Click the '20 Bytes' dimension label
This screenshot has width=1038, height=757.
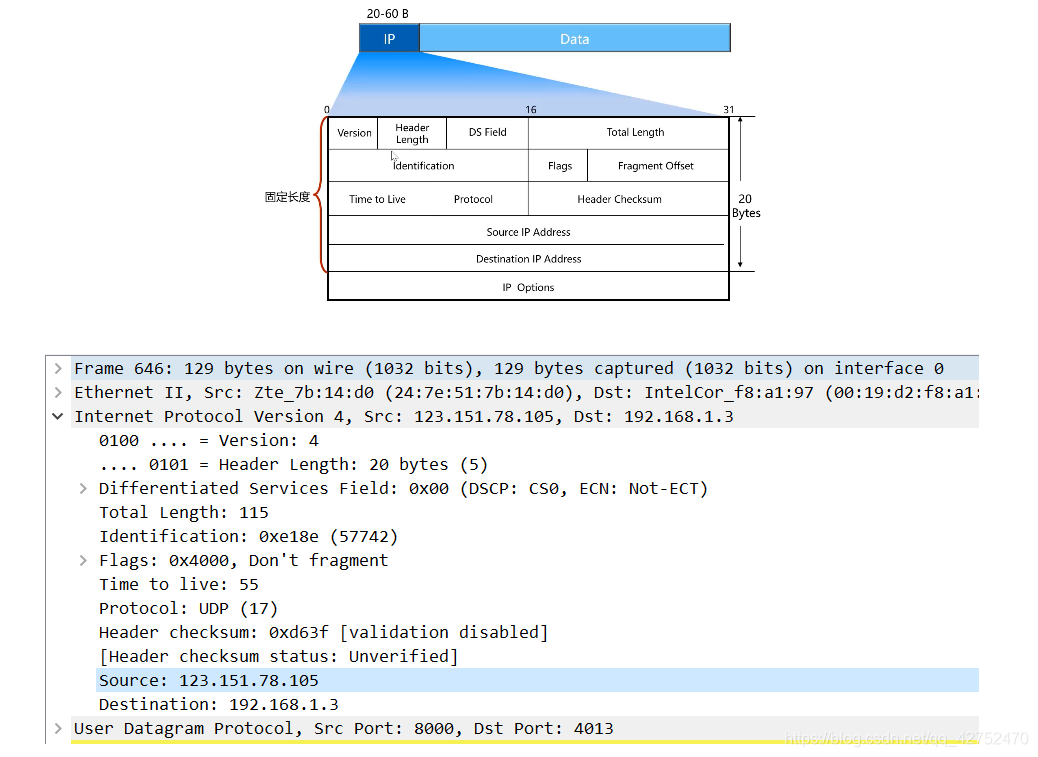[746, 206]
